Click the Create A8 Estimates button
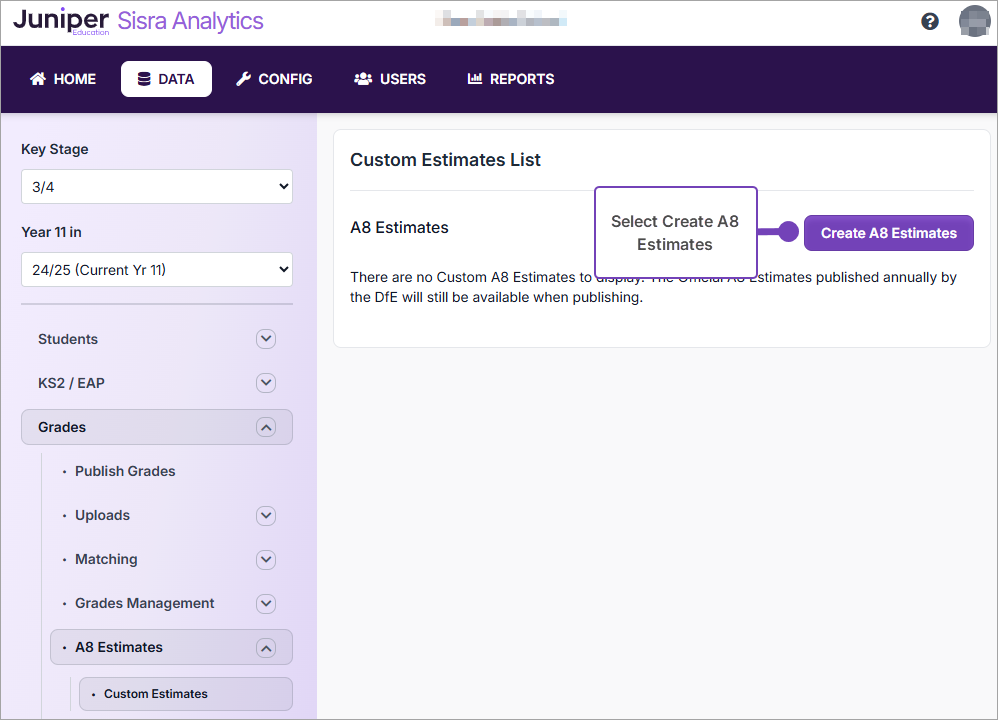Viewport: 998px width, 720px height. click(888, 233)
